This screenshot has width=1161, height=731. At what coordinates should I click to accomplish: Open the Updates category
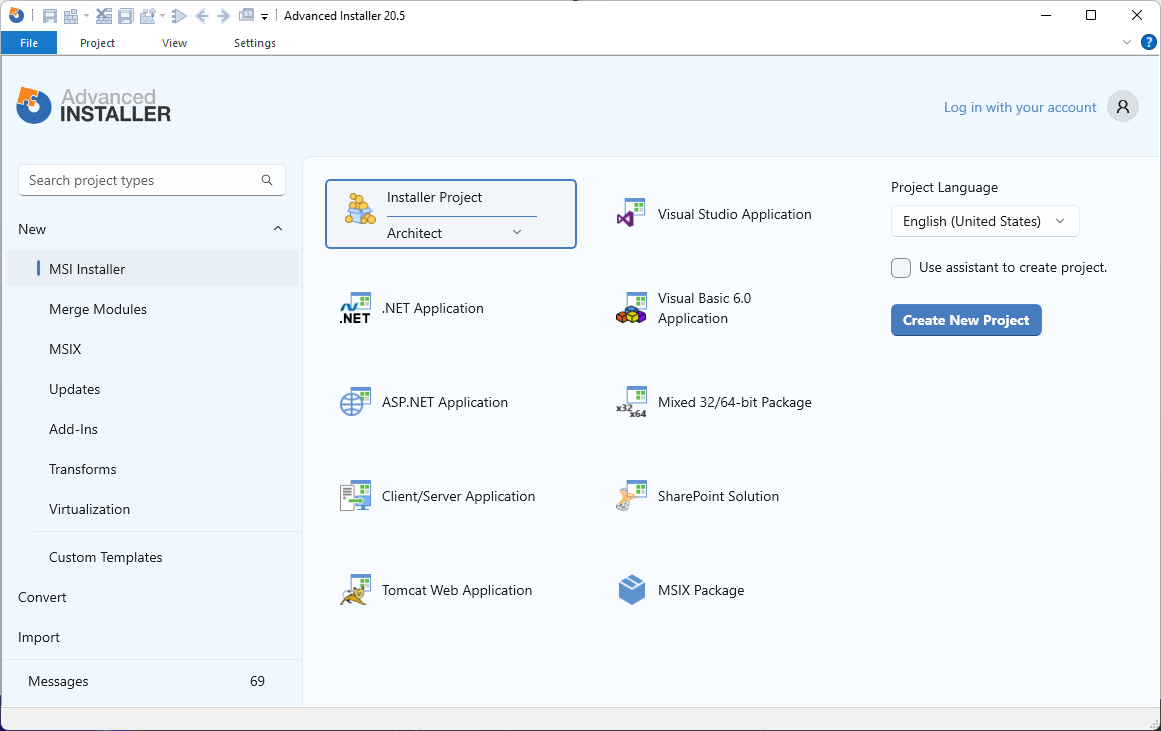tap(75, 389)
